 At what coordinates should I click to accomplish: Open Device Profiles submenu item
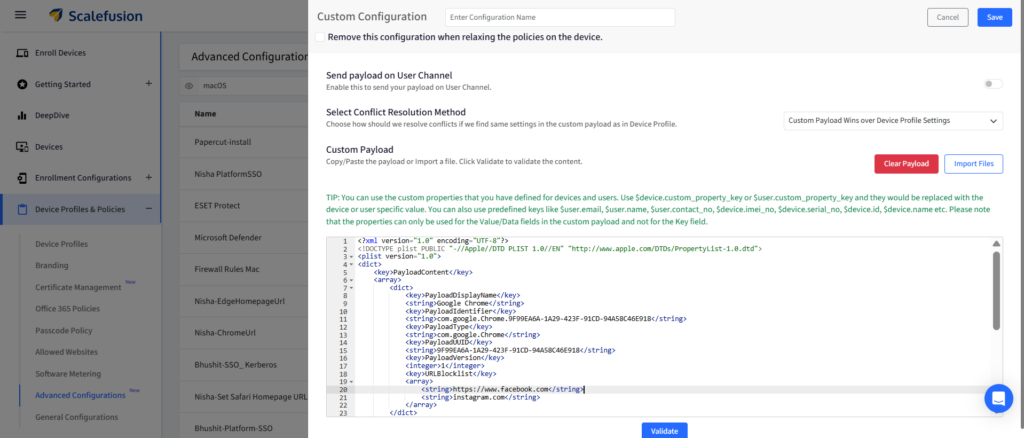click(x=61, y=244)
